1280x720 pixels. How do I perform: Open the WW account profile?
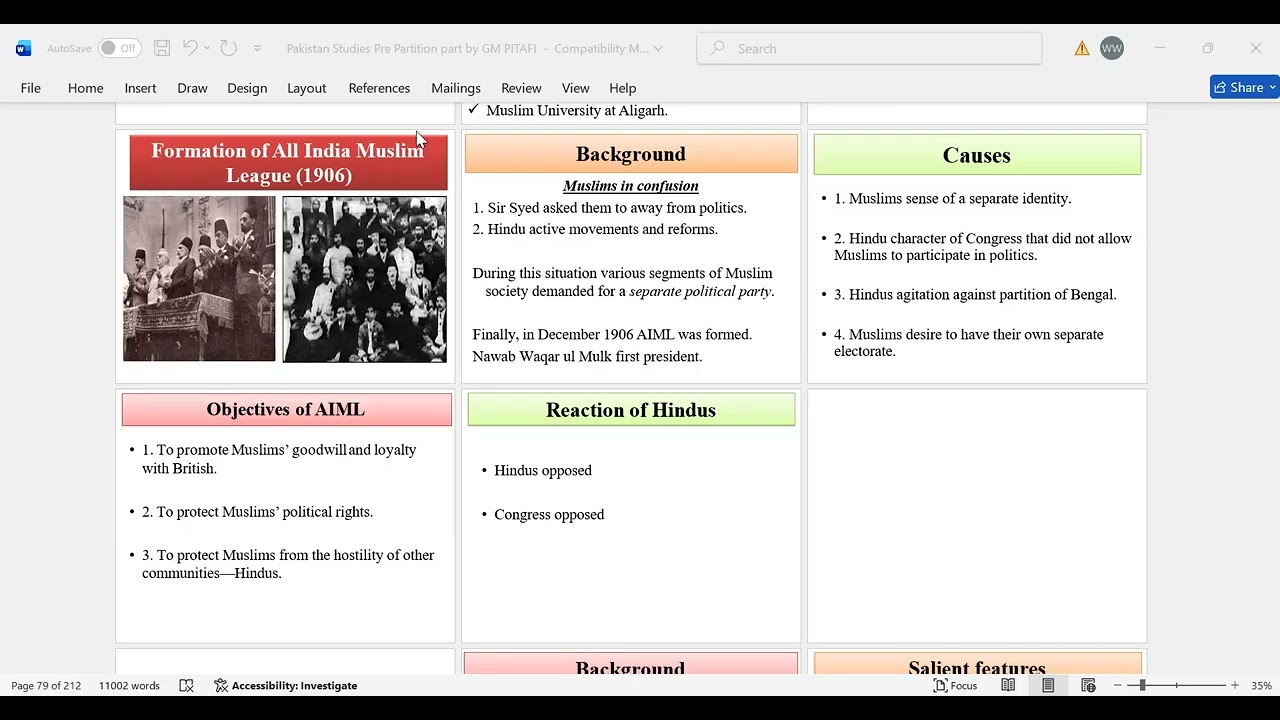[x=1112, y=48]
